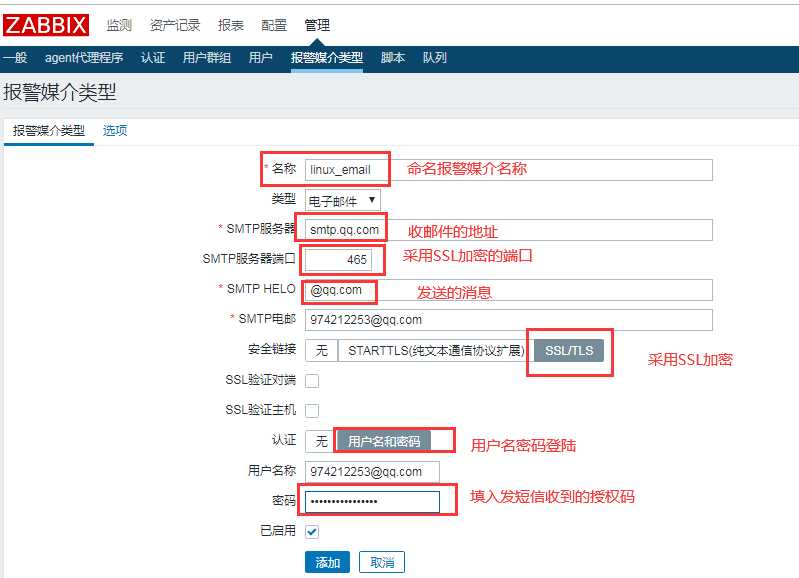799x578 pixels.
Task: Click the 密码 password field
Action: point(372,502)
